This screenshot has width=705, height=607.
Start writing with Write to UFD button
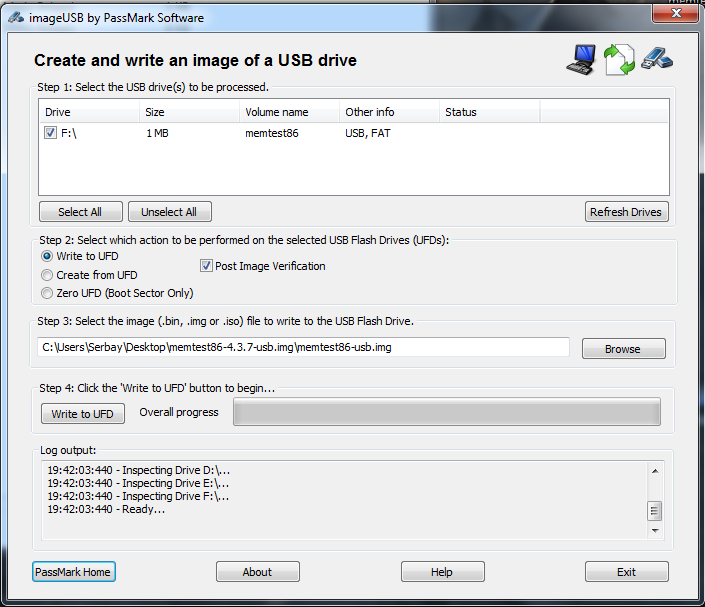click(83, 414)
